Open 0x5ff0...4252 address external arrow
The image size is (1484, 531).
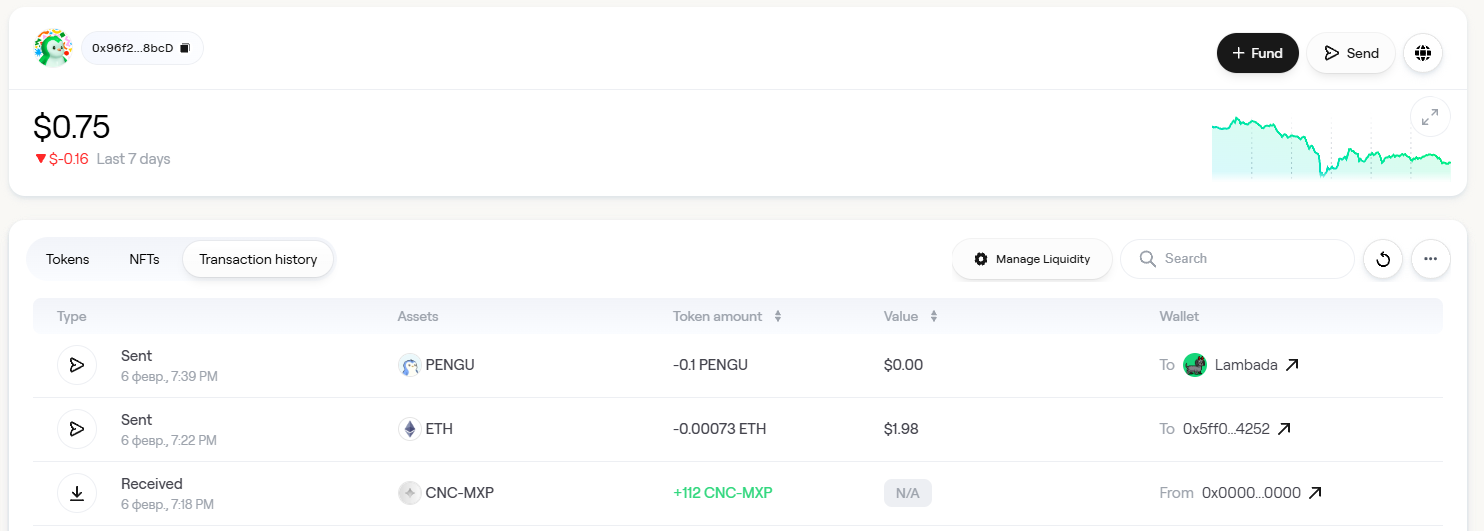pyautogui.click(x=1284, y=429)
